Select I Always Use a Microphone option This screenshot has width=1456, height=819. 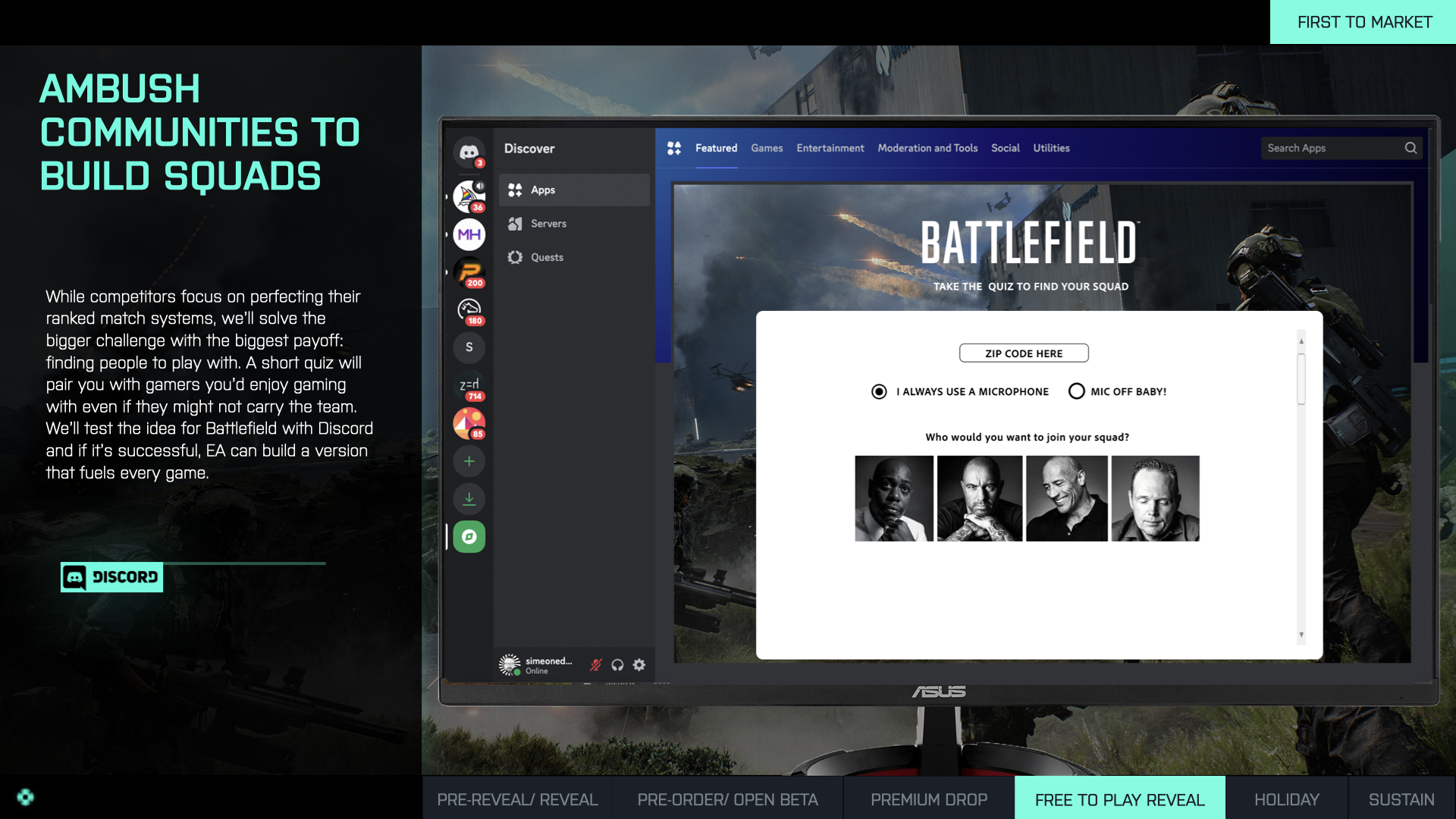click(x=879, y=391)
